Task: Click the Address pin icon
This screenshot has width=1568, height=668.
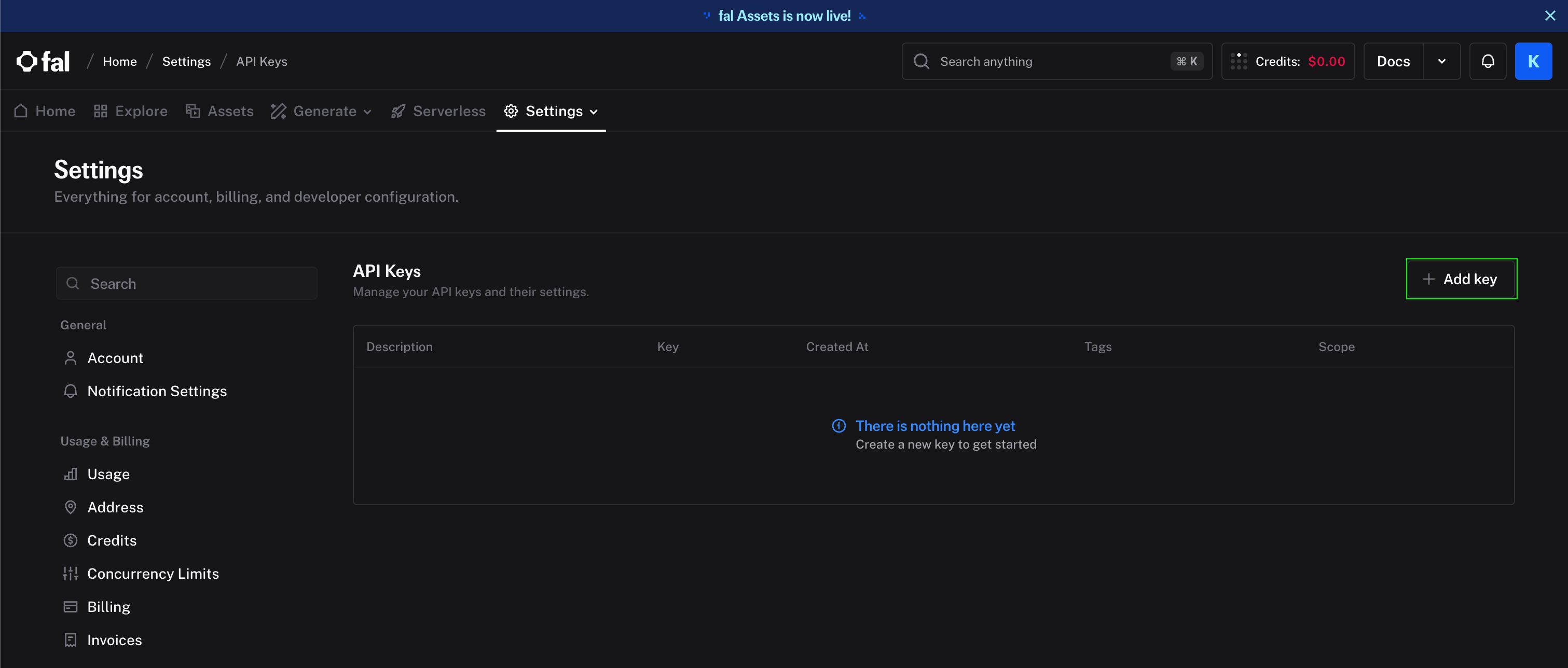Action: (x=71, y=507)
